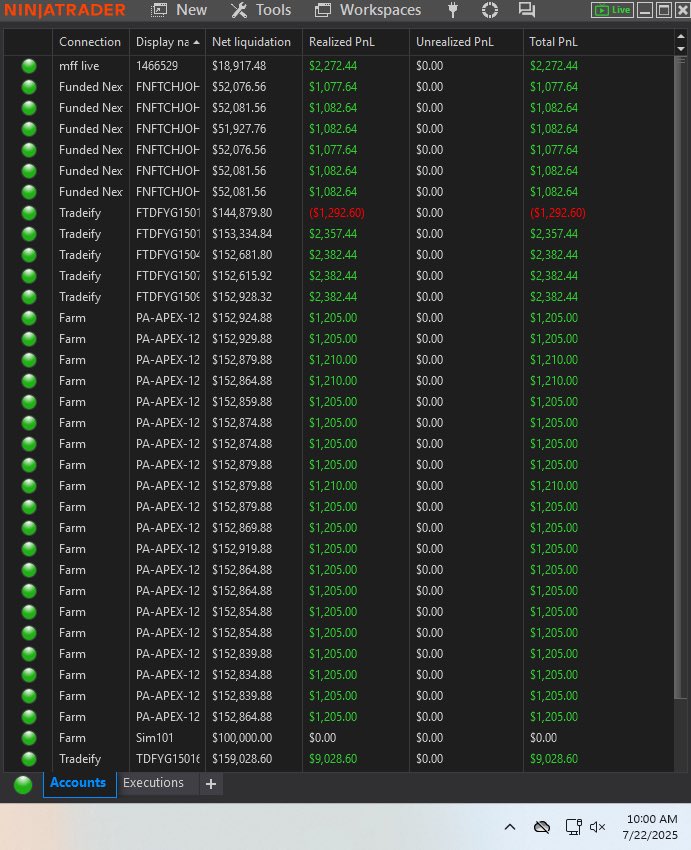Sort by the Connection column header
This screenshot has width=691, height=850.
tap(90, 42)
